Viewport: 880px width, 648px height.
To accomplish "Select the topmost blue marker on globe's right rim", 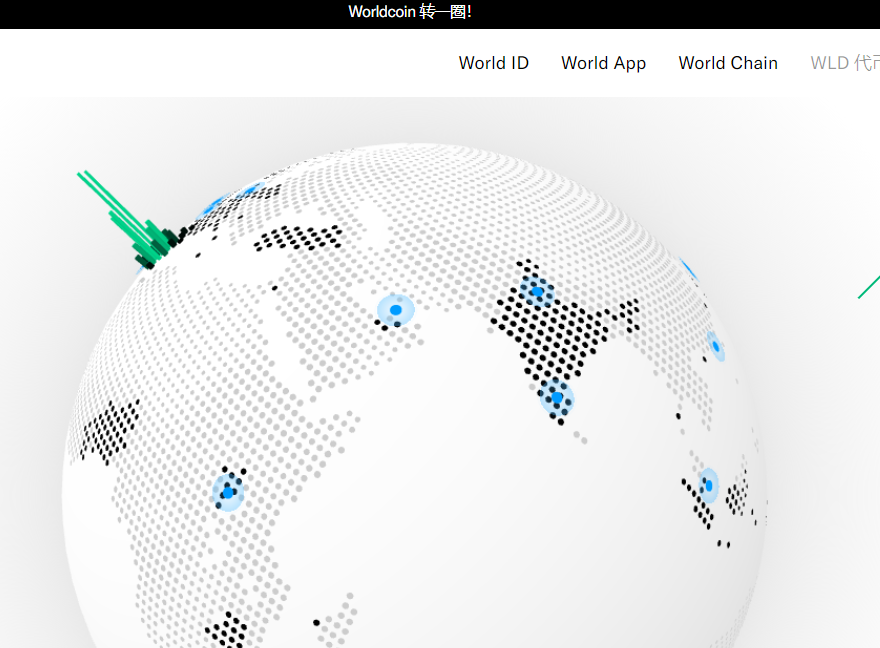I will point(688,268).
